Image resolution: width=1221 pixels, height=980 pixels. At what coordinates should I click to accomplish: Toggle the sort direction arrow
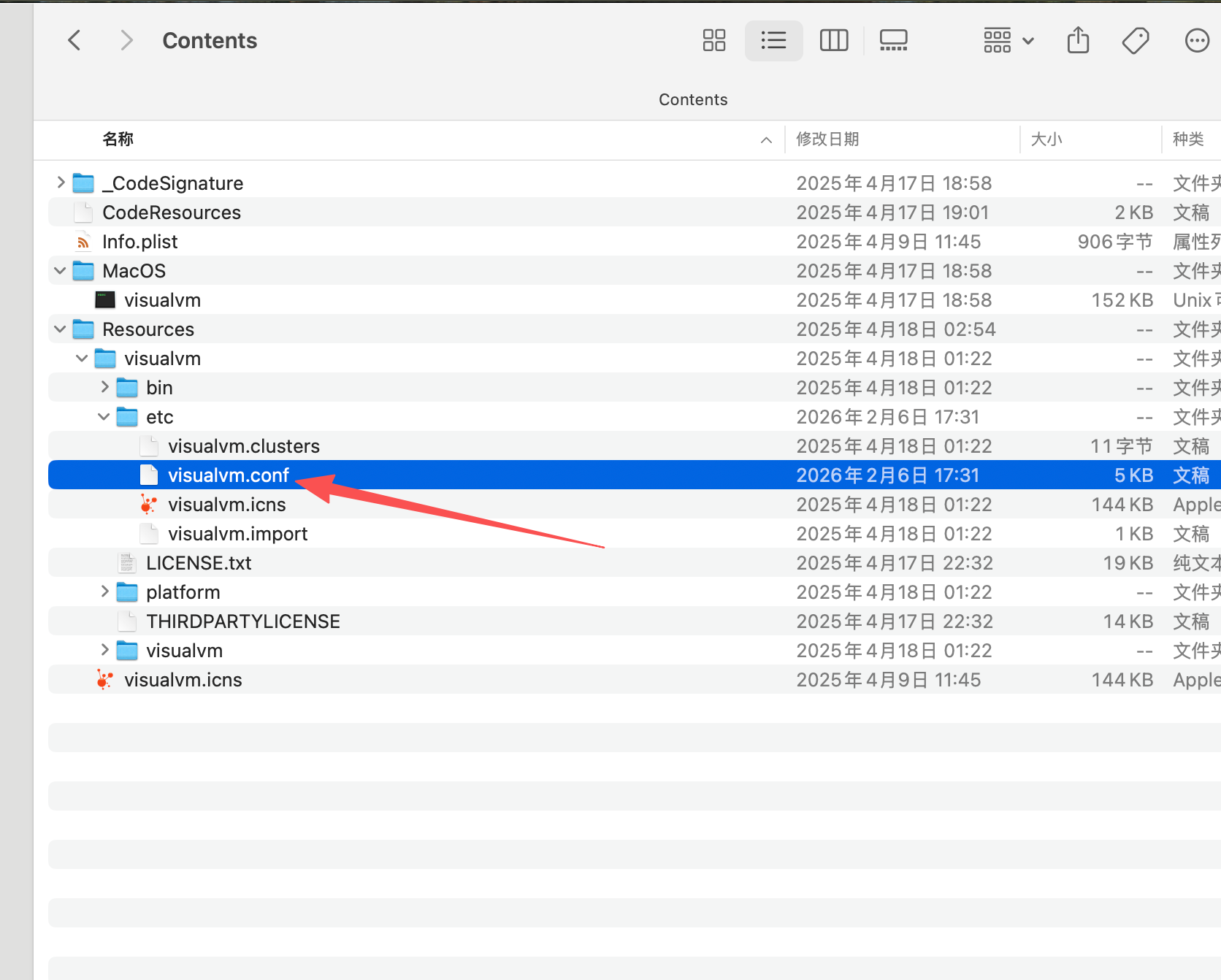click(766, 139)
